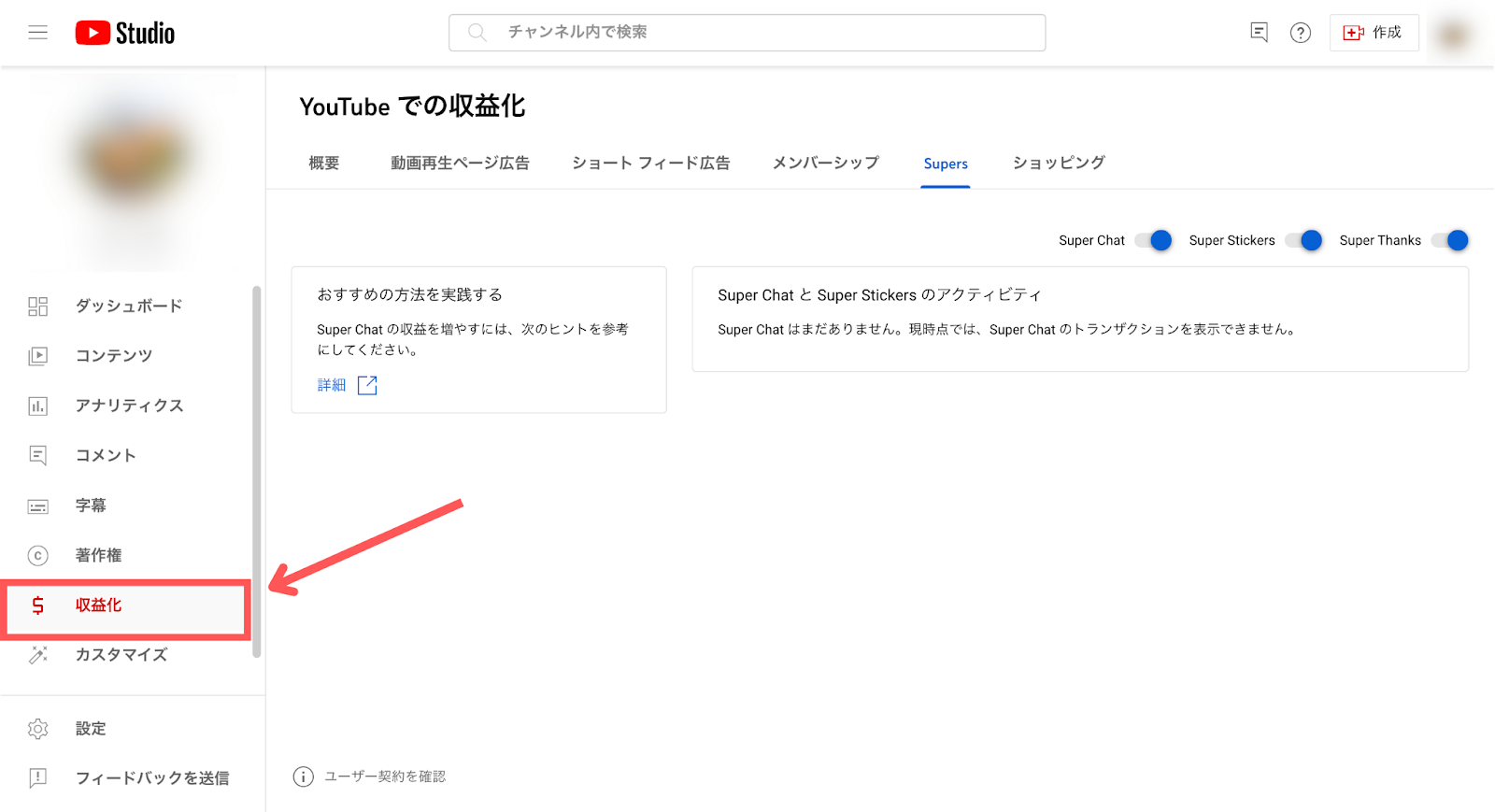Screen dimensions: 1495x812
Task: Click the 設定 gear icon
Action: point(37,729)
